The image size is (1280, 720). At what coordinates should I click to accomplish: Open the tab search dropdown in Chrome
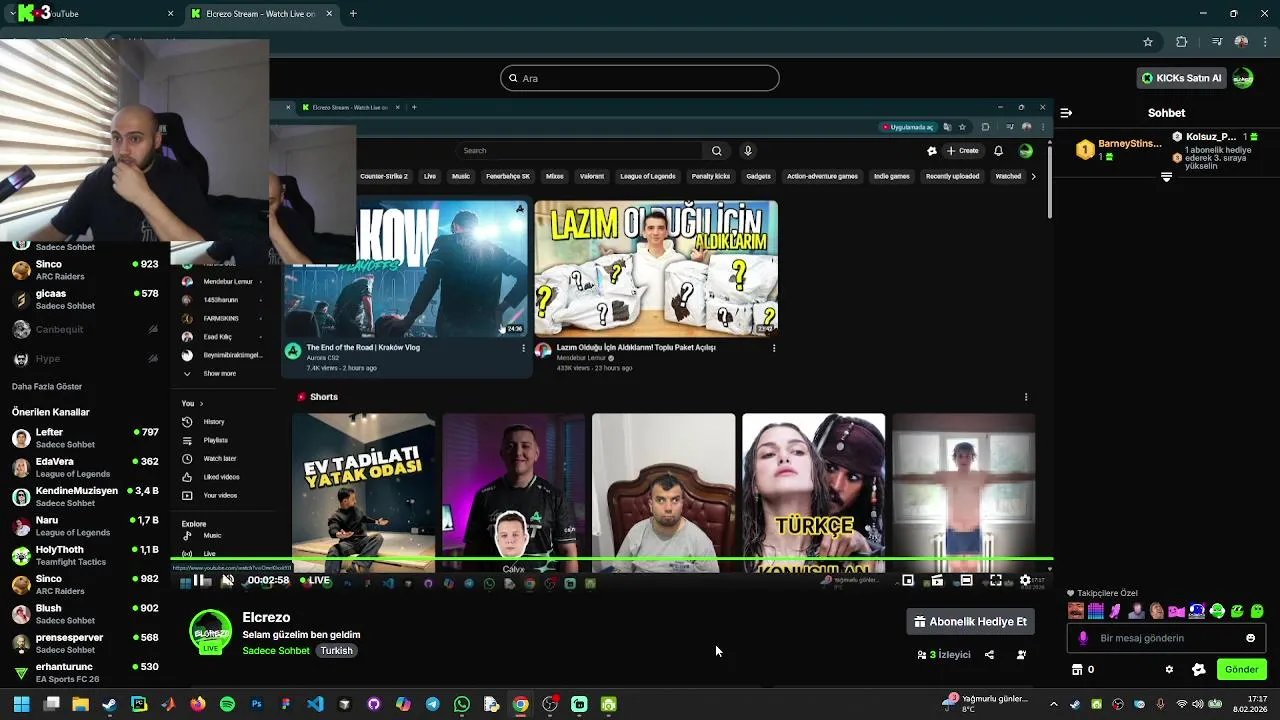(11, 14)
